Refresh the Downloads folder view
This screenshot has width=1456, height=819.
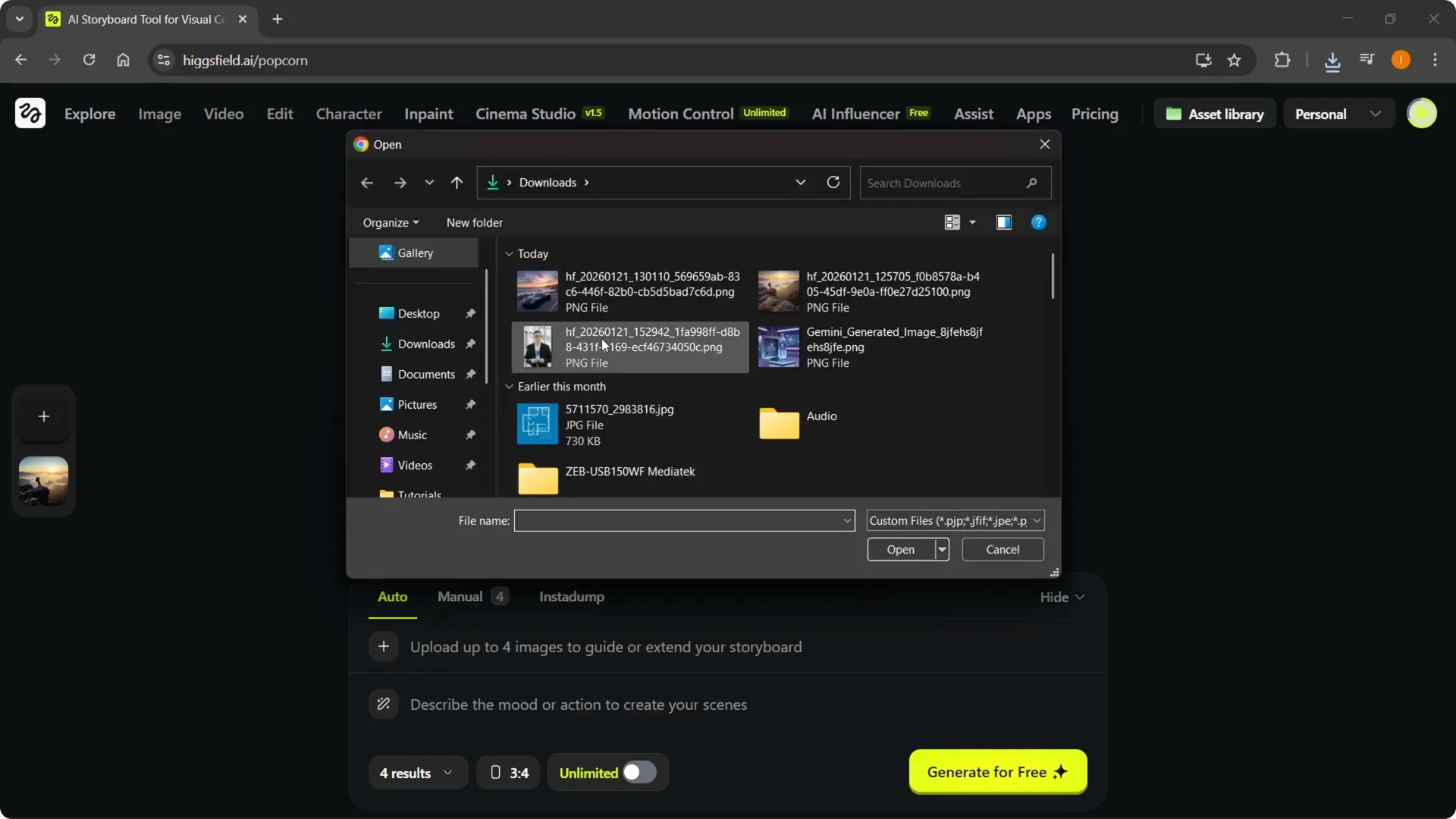[x=833, y=182]
